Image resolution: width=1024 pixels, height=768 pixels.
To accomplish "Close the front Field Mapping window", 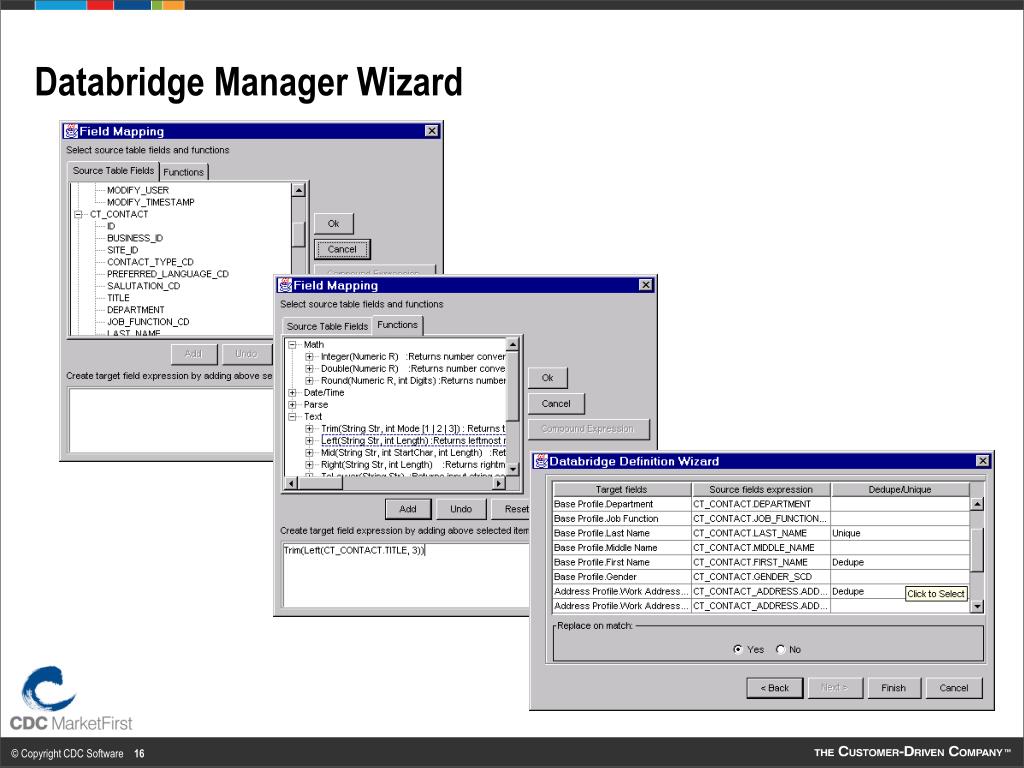I will (x=645, y=285).
